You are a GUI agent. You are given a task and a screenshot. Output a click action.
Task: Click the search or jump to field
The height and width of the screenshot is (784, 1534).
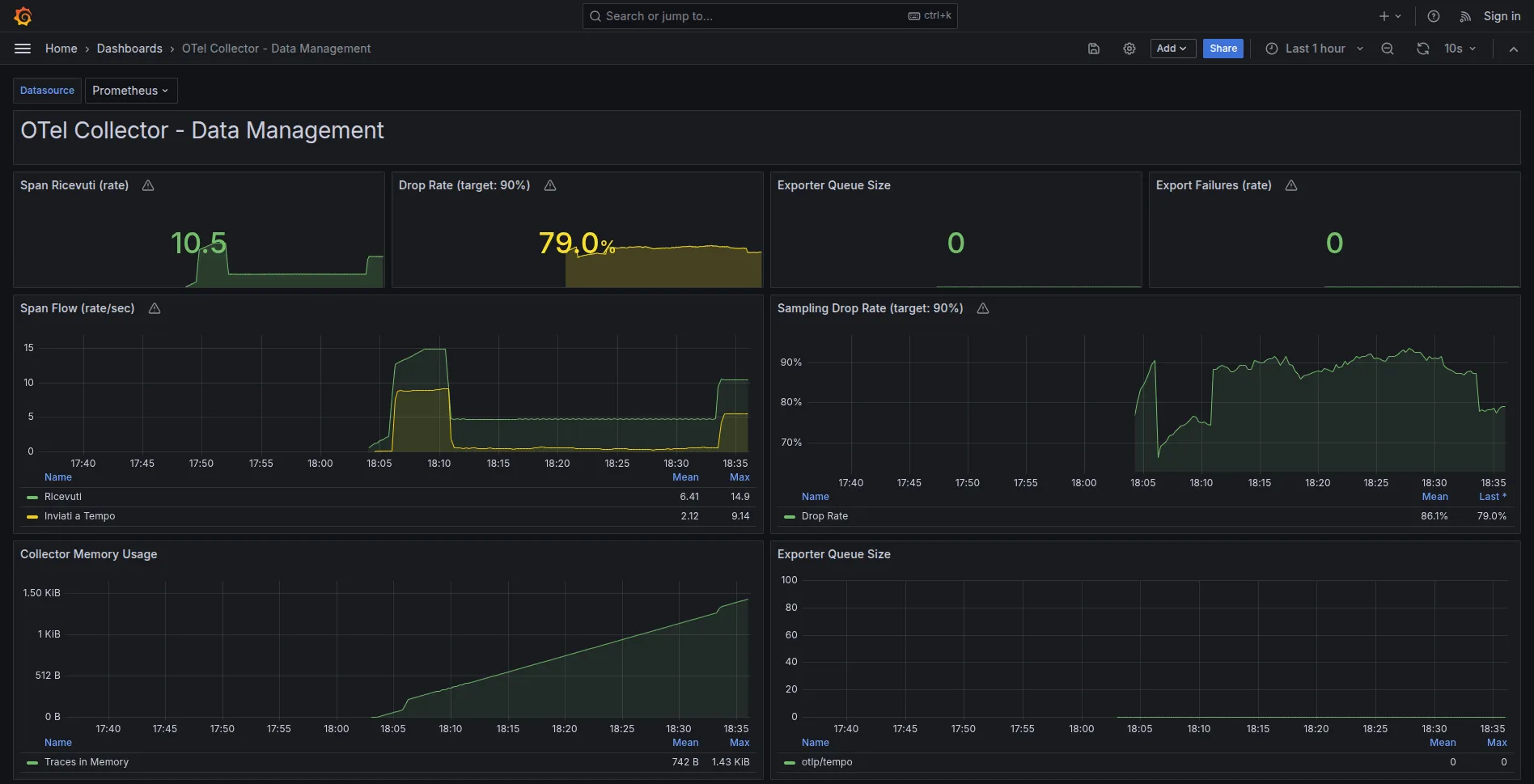point(769,15)
